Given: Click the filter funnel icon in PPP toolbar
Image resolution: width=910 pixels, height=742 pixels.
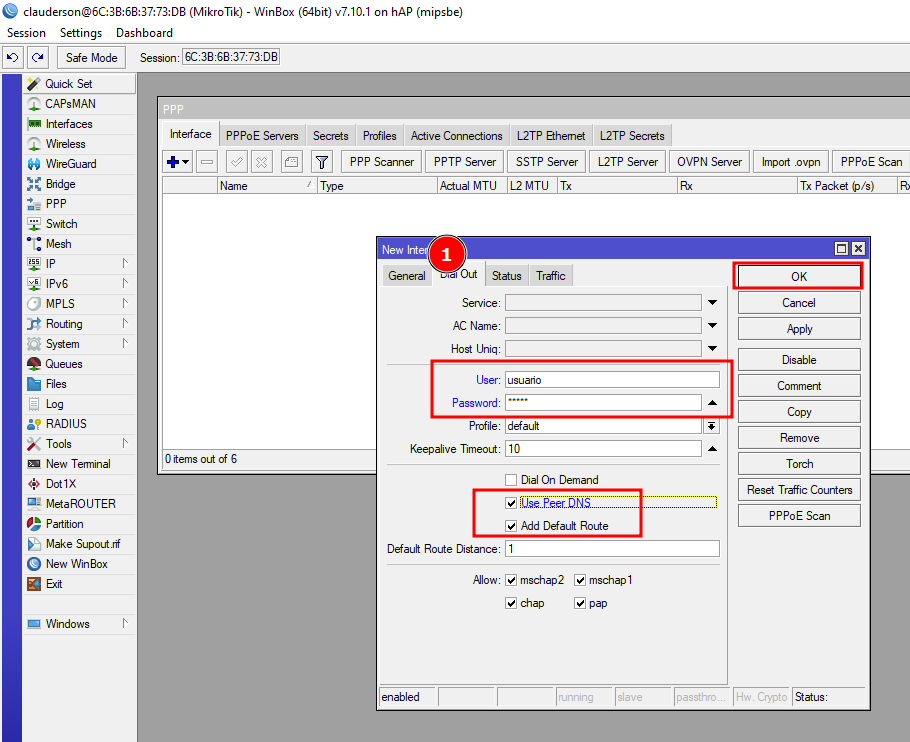Looking at the screenshot, I should pyautogui.click(x=321, y=161).
